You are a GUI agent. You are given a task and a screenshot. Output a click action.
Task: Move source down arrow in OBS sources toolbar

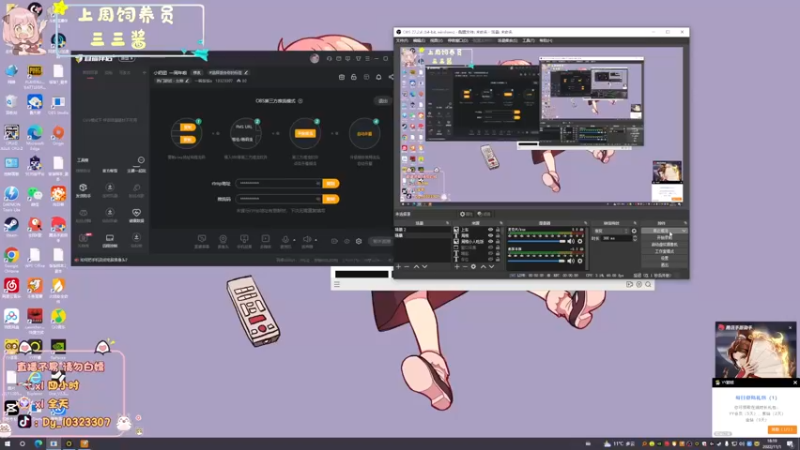491,266
